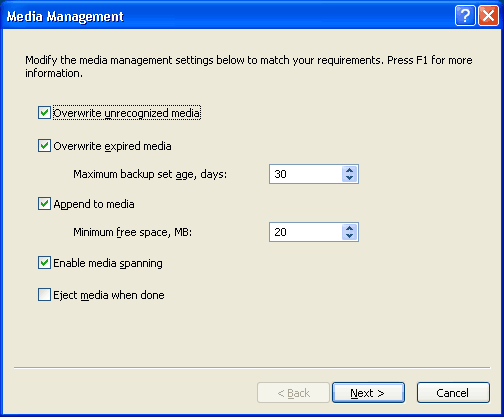Focus the Minimum free space field
This screenshot has width=504, height=417.
click(x=305, y=232)
